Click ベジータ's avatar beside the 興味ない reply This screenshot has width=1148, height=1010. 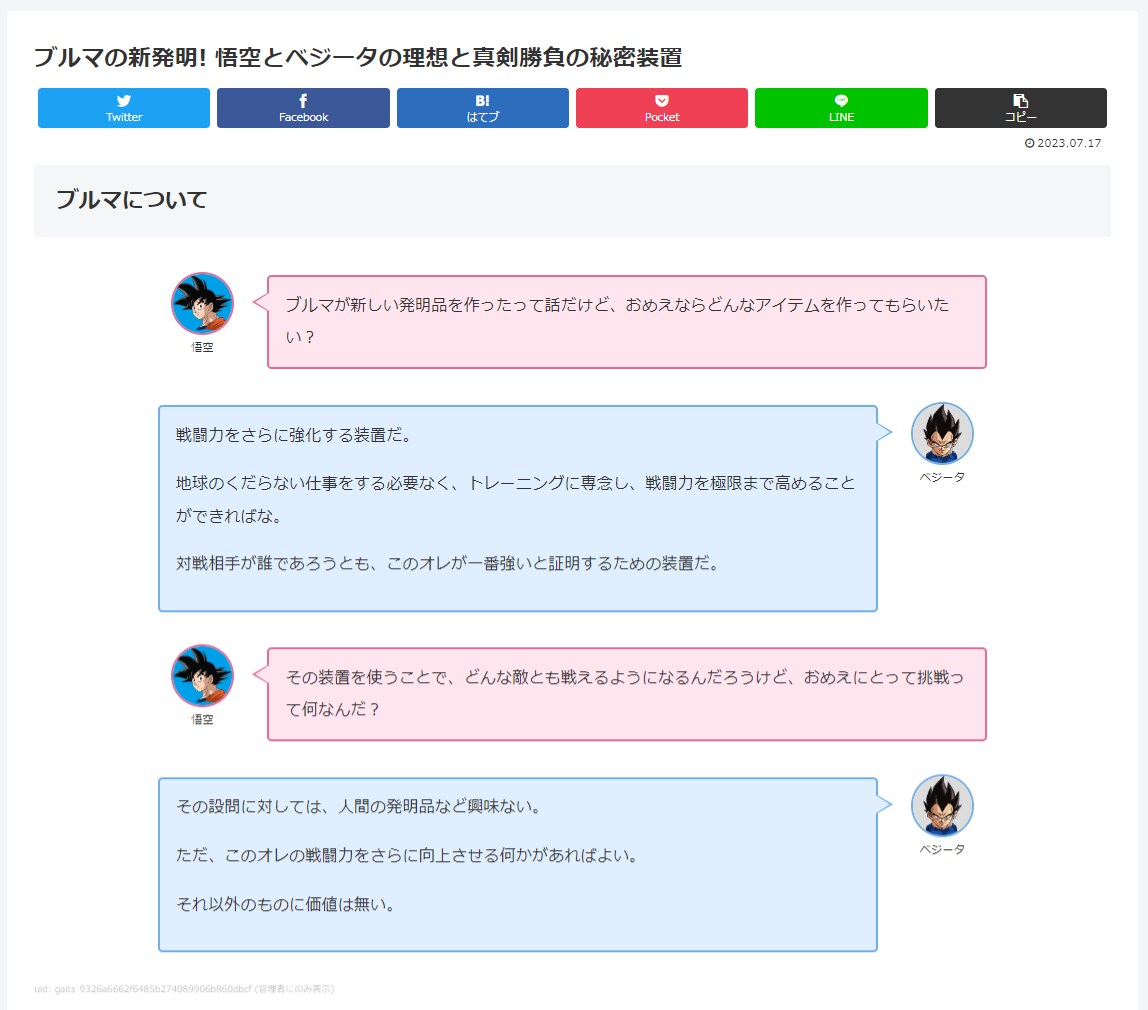click(942, 805)
